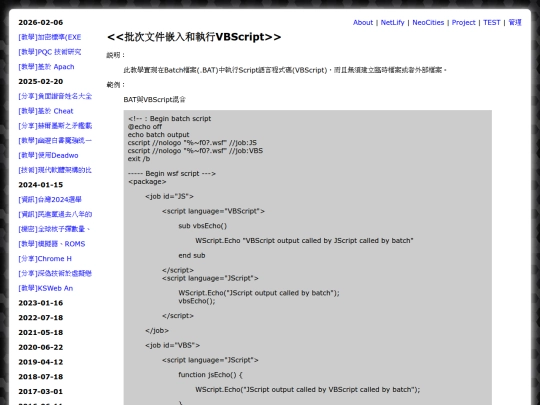Open the [分享] article above the 白書 [教學] link
Image resolution: width=540 pixels, height=405 pixels.
click(x=55, y=126)
